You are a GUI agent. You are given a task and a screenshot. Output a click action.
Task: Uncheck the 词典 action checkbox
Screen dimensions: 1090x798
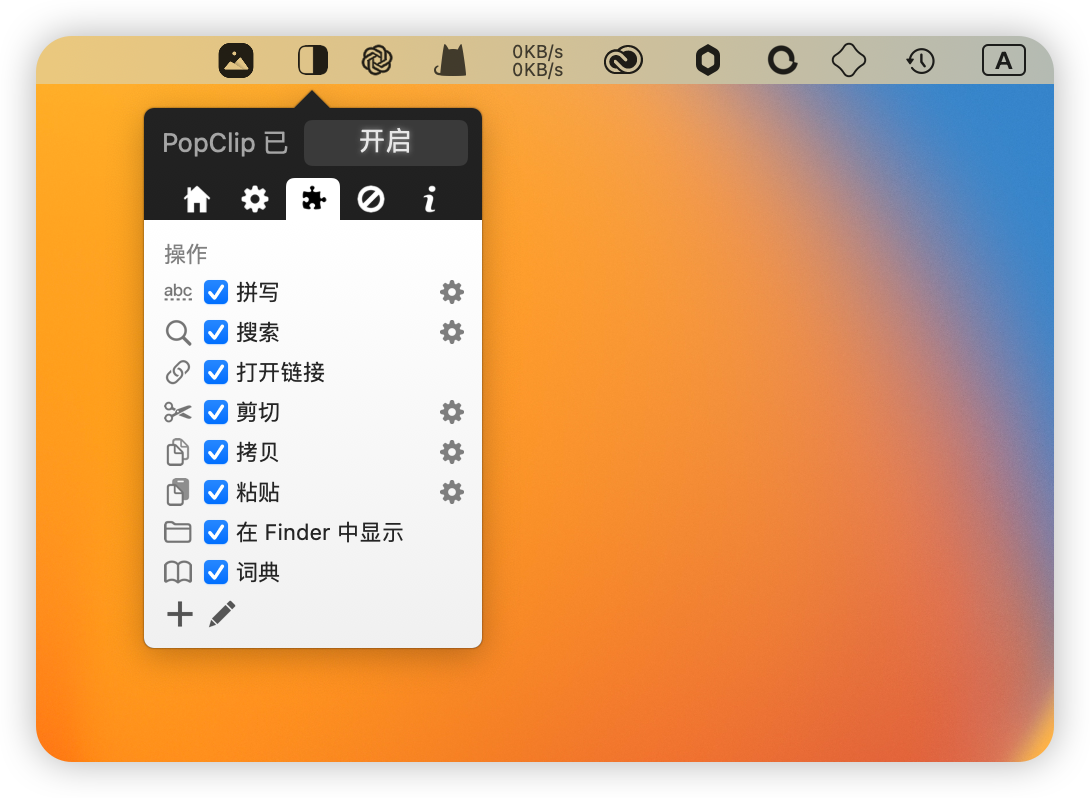point(215,573)
